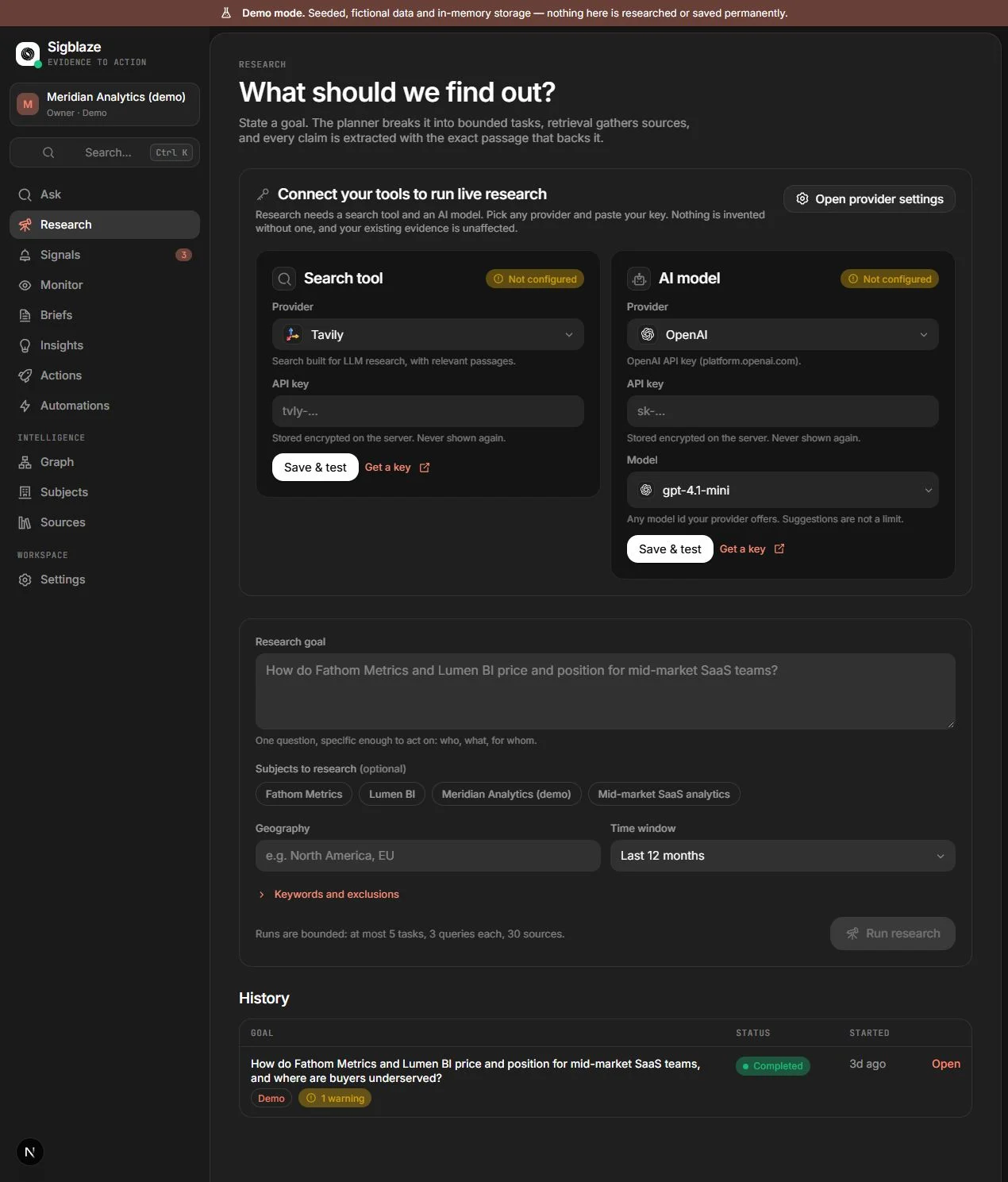The image size is (1008, 1182).
Task: Focus the OpenAI API key field
Action: coord(783,411)
